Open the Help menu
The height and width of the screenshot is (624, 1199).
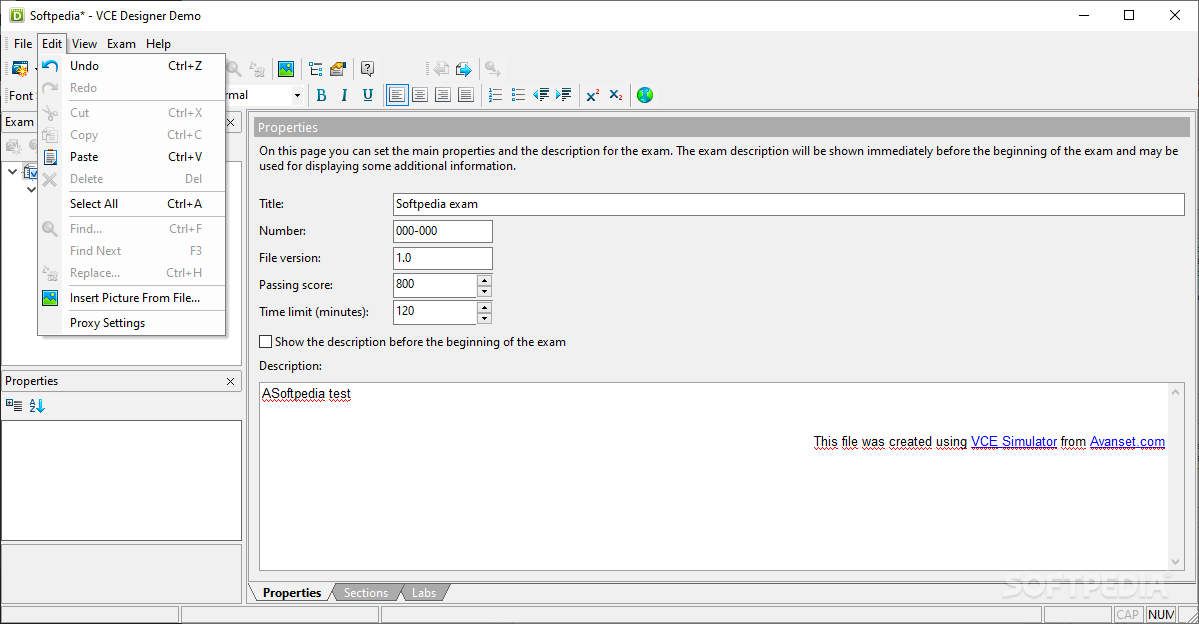(158, 44)
